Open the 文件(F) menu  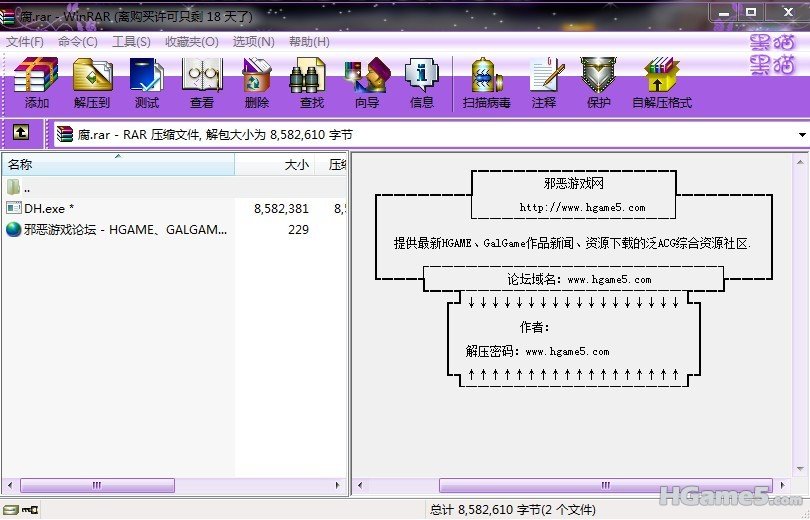click(x=25, y=42)
